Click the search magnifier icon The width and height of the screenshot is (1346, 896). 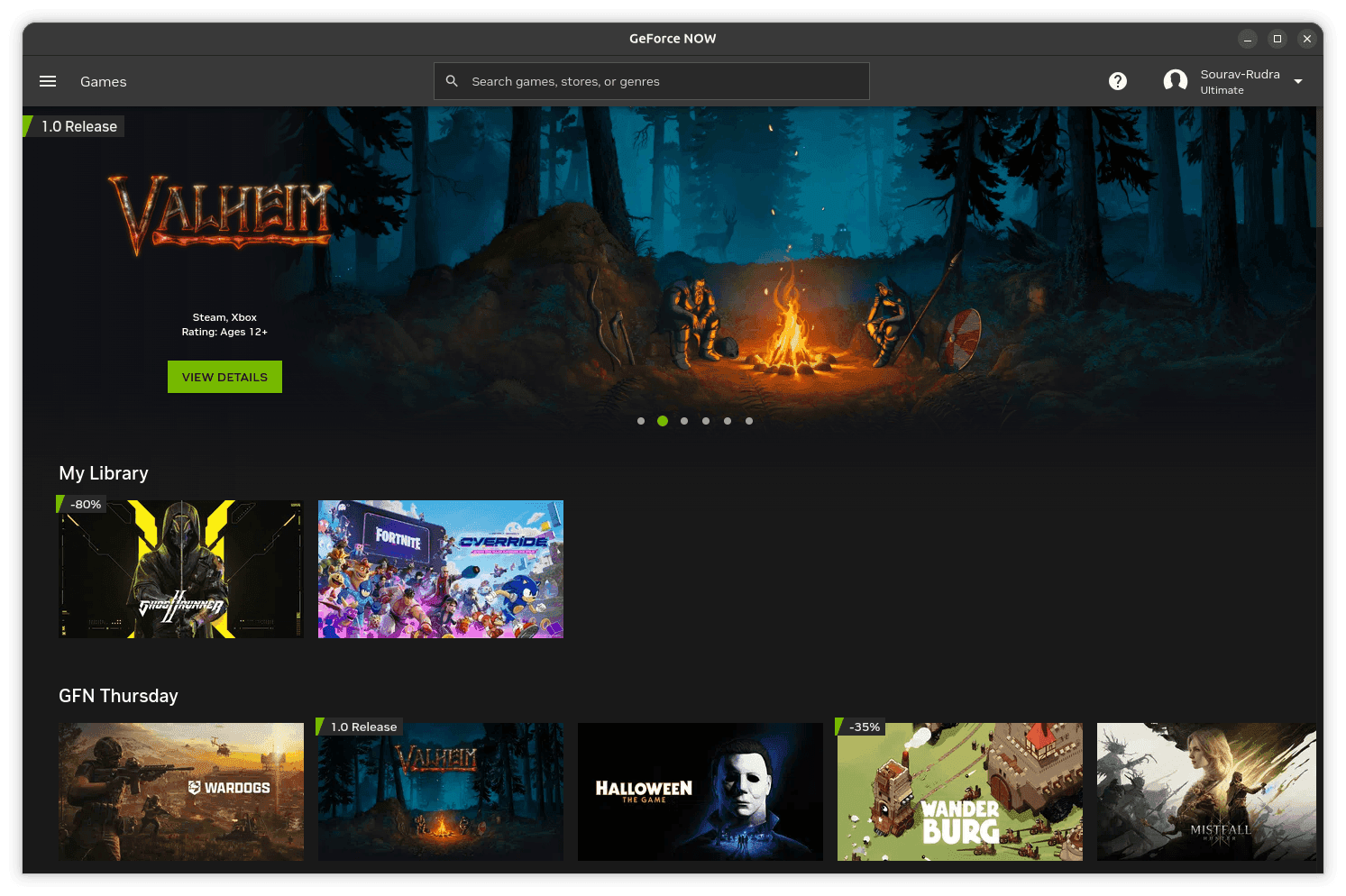tap(452, 81)
